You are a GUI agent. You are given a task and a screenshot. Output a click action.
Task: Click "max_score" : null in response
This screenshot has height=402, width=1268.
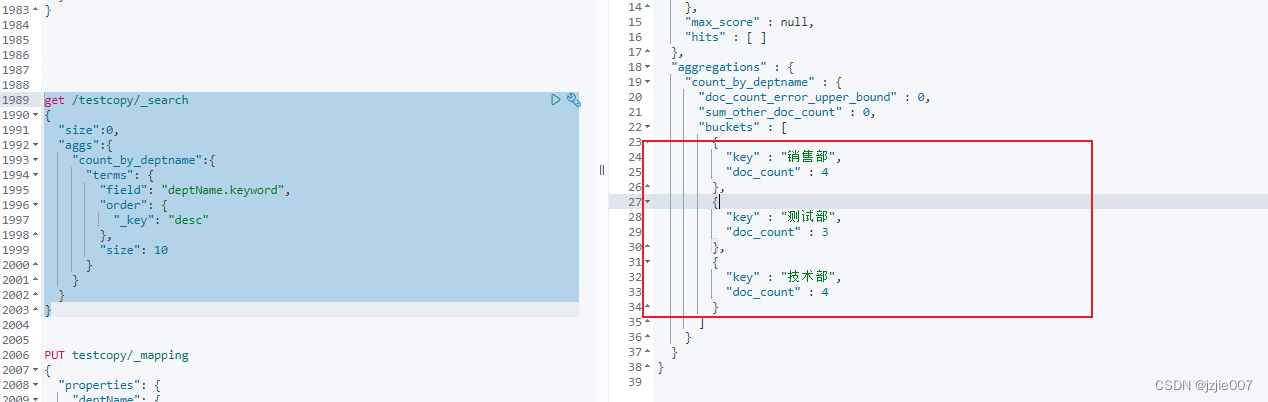749,22
